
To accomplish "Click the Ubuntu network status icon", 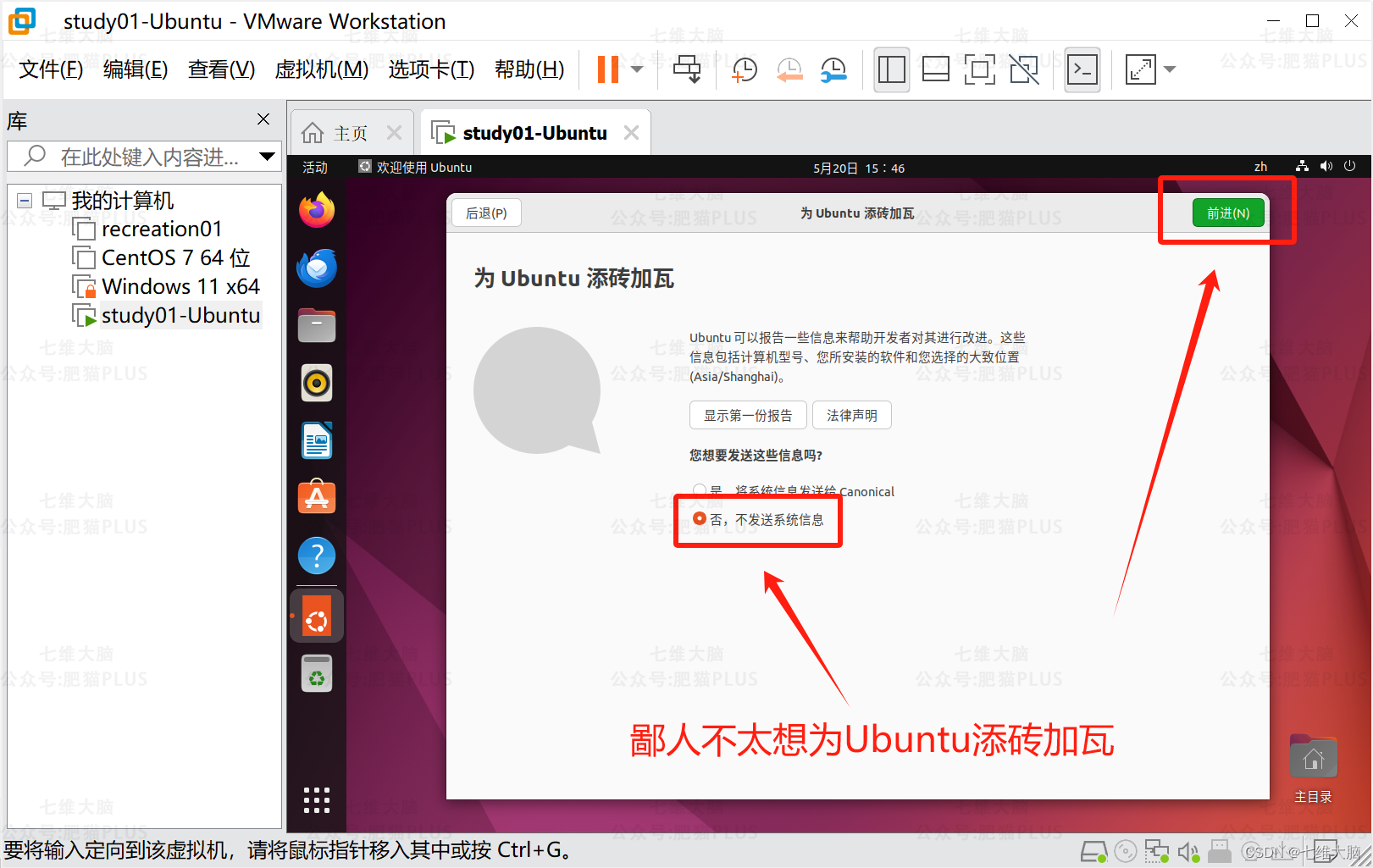I will (x=1302, y=167).
